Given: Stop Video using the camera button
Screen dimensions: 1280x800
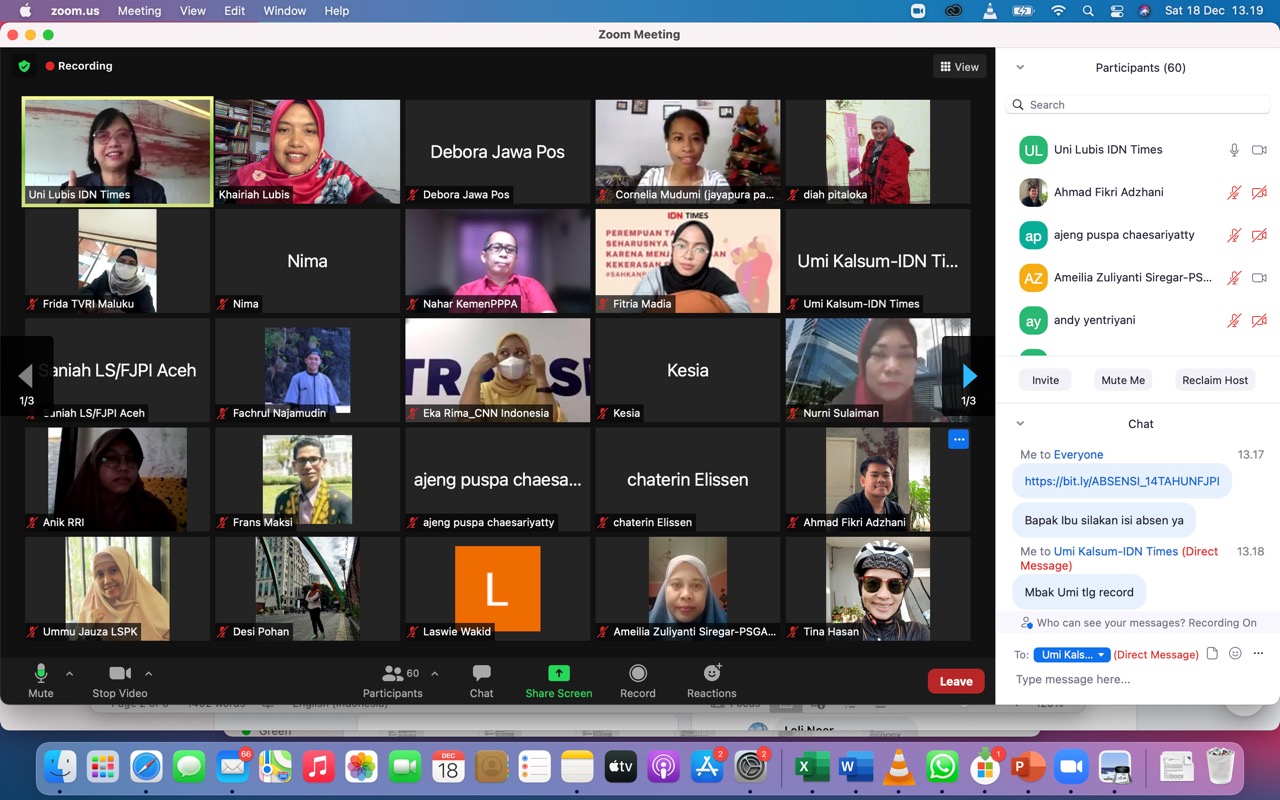Looking at the screenshot, I should click(x=119, y=674).
